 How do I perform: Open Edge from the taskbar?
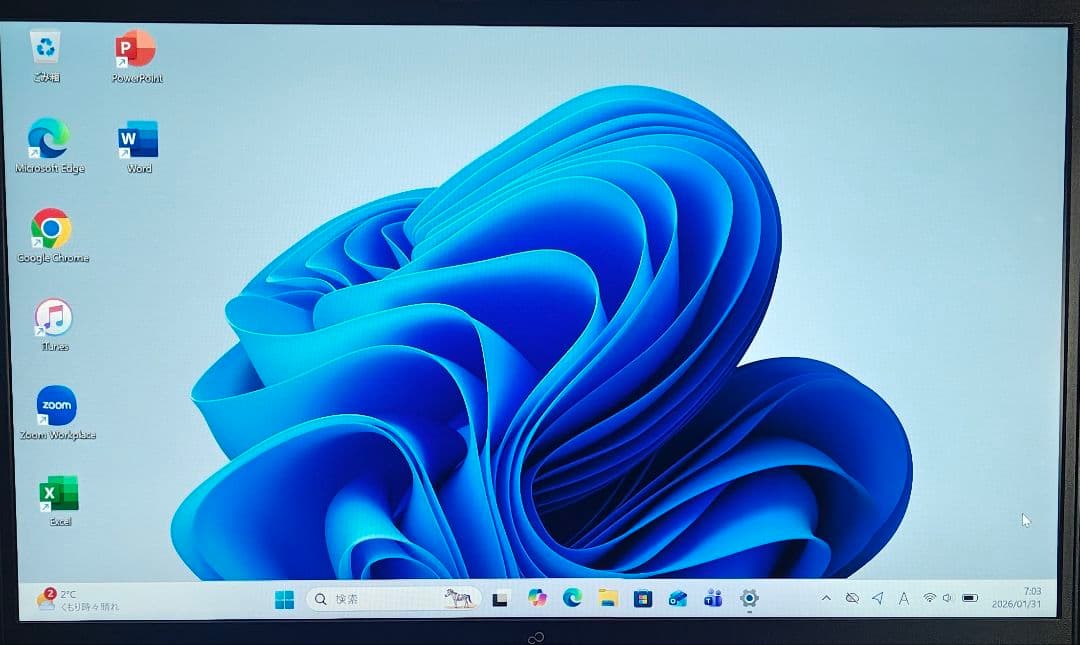(572, 598)
